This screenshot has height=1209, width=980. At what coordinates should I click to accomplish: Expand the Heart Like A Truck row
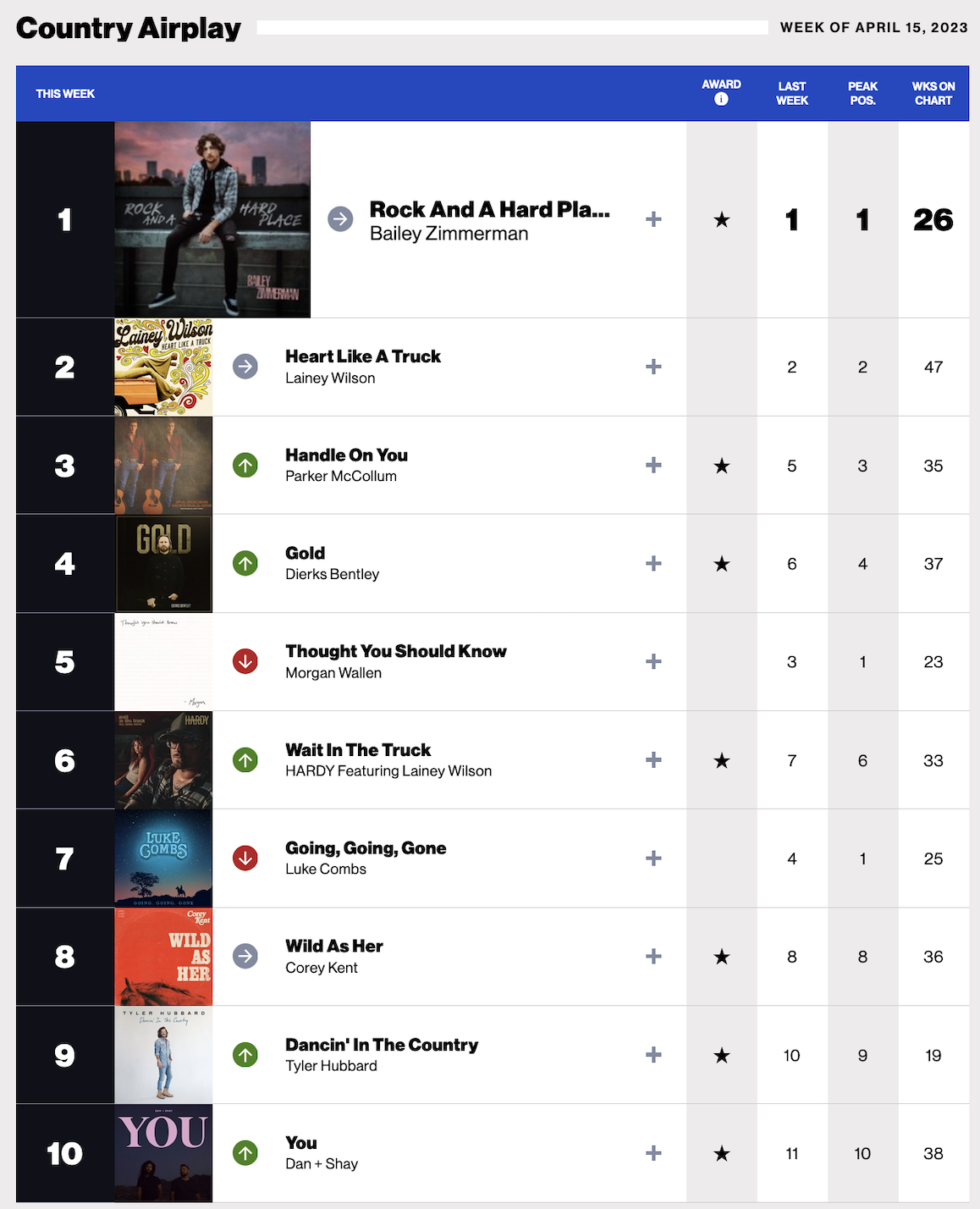pyautogui.click(x=653, y=367)
